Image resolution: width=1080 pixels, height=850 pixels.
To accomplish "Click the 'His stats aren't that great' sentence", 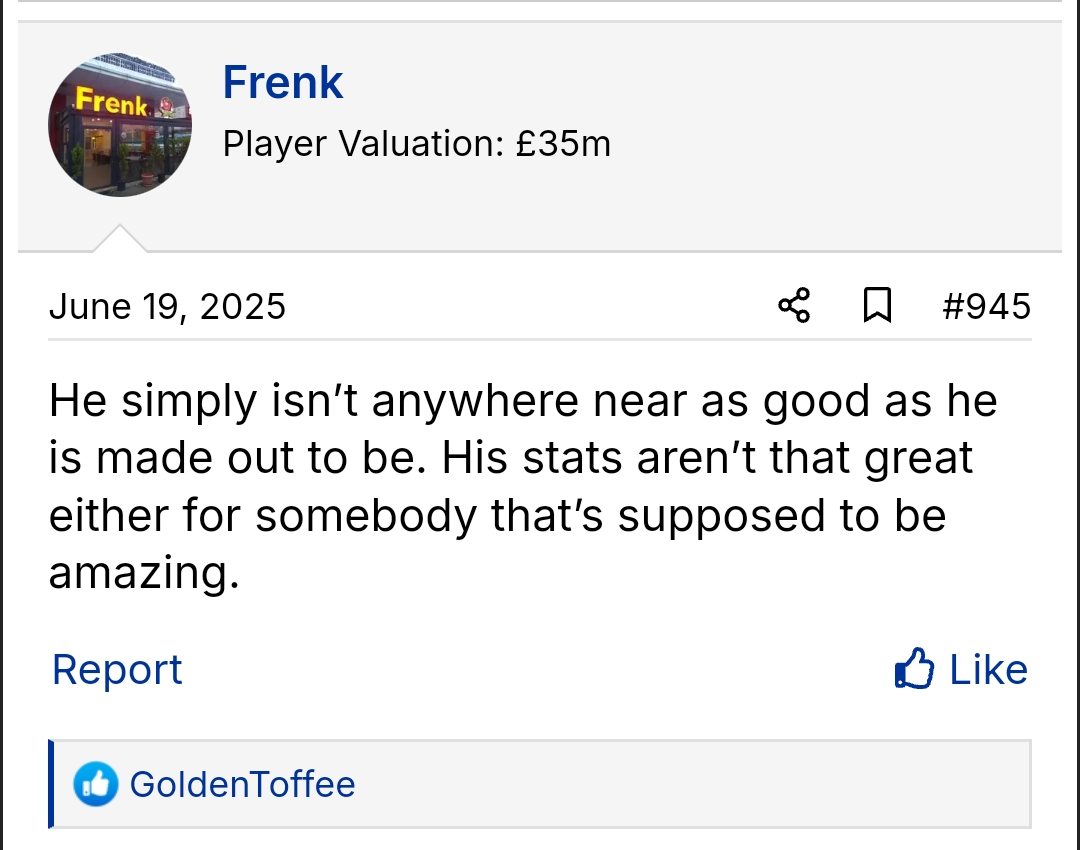I will pyautogui.click(x=707, y=458).
